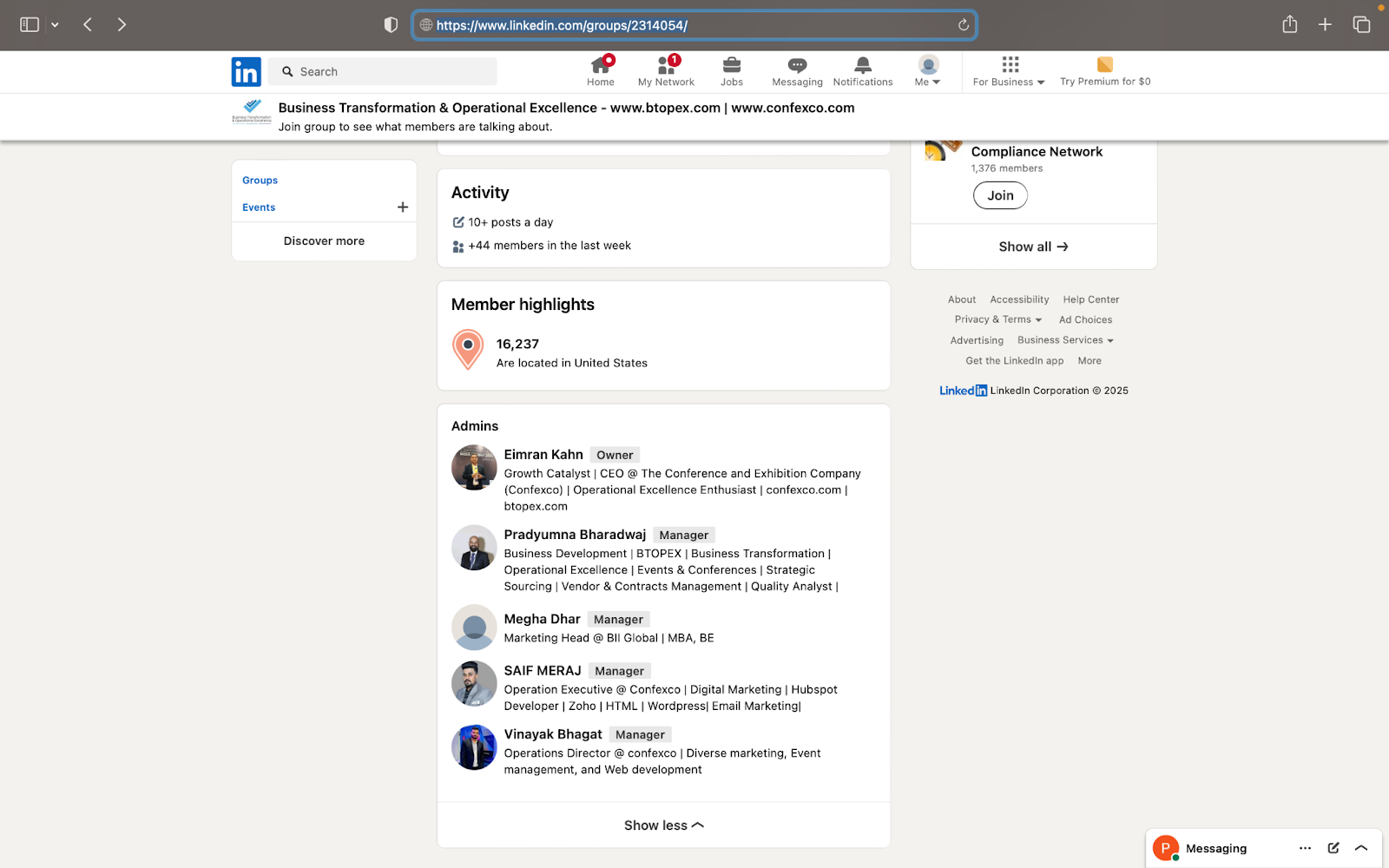Click Pradyumna Bharadwaj's profile photo
1389x868 pixels.
474,548
